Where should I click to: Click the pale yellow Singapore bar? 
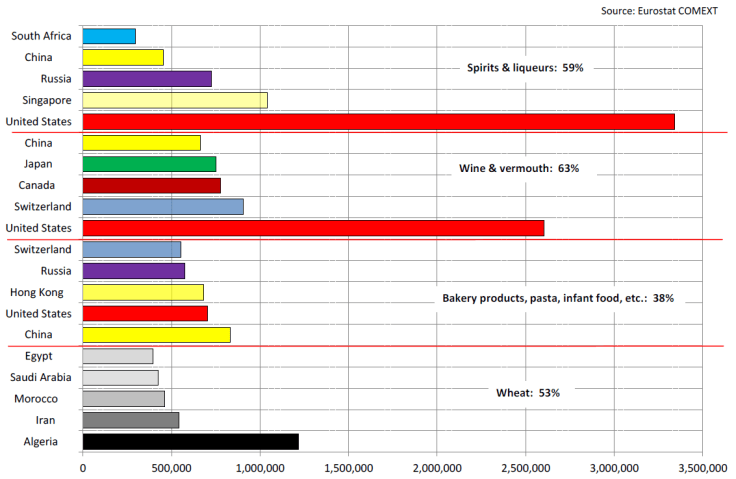[x=175, y=100]
